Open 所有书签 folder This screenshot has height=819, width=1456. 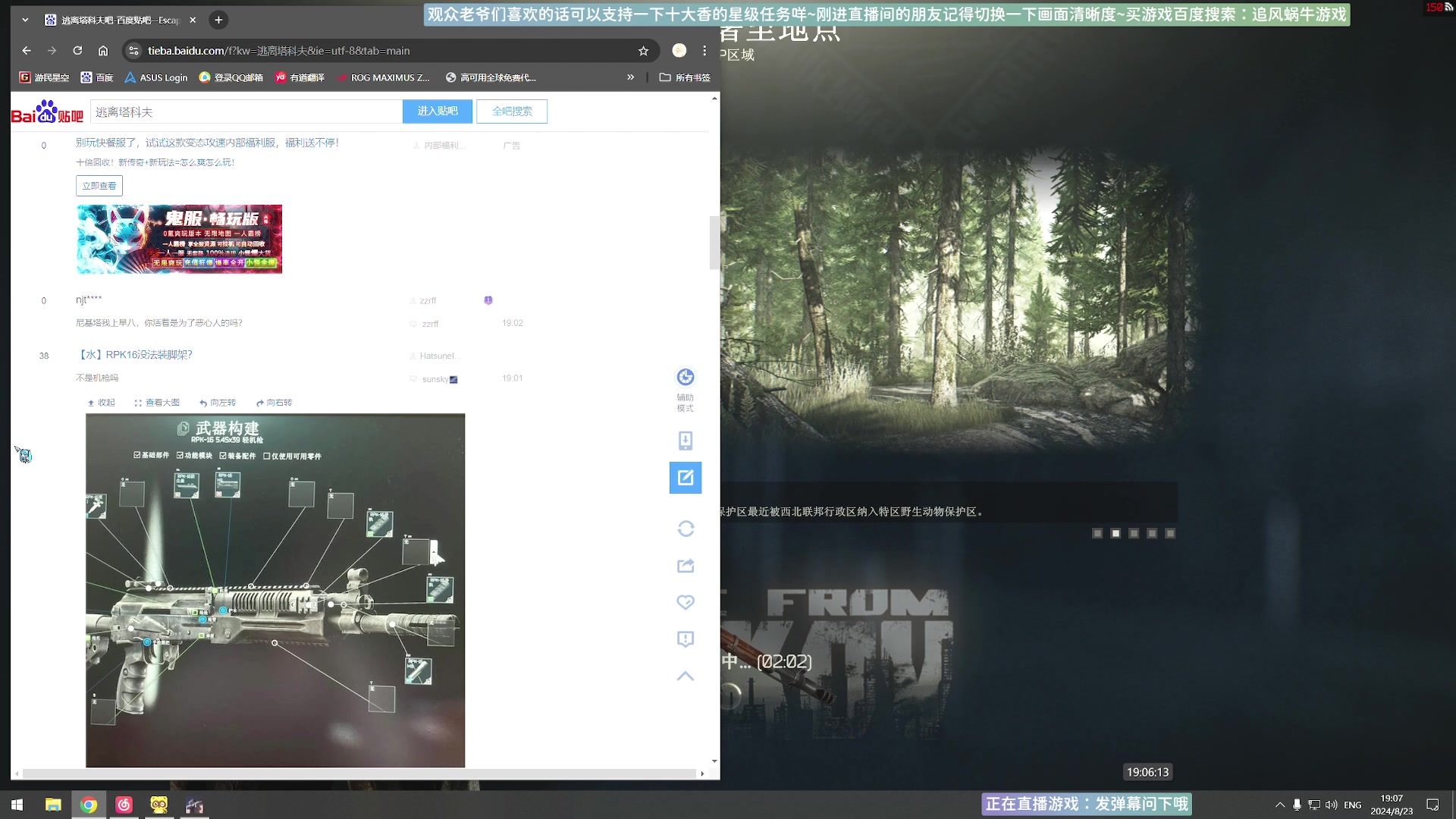(x=685, y=77)
